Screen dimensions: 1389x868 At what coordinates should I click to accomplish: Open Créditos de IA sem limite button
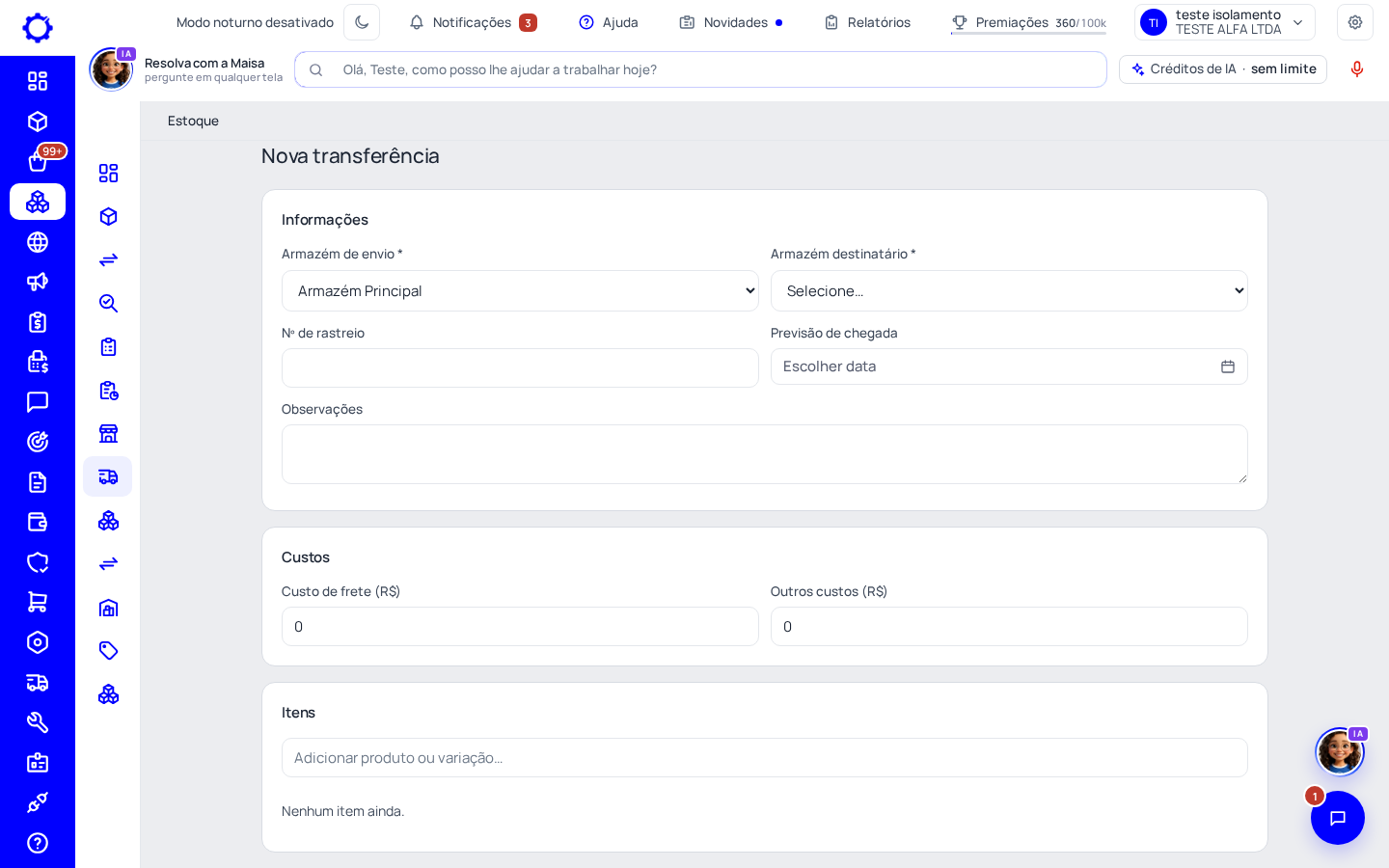pyautogui.click(x=1223, y=69)
